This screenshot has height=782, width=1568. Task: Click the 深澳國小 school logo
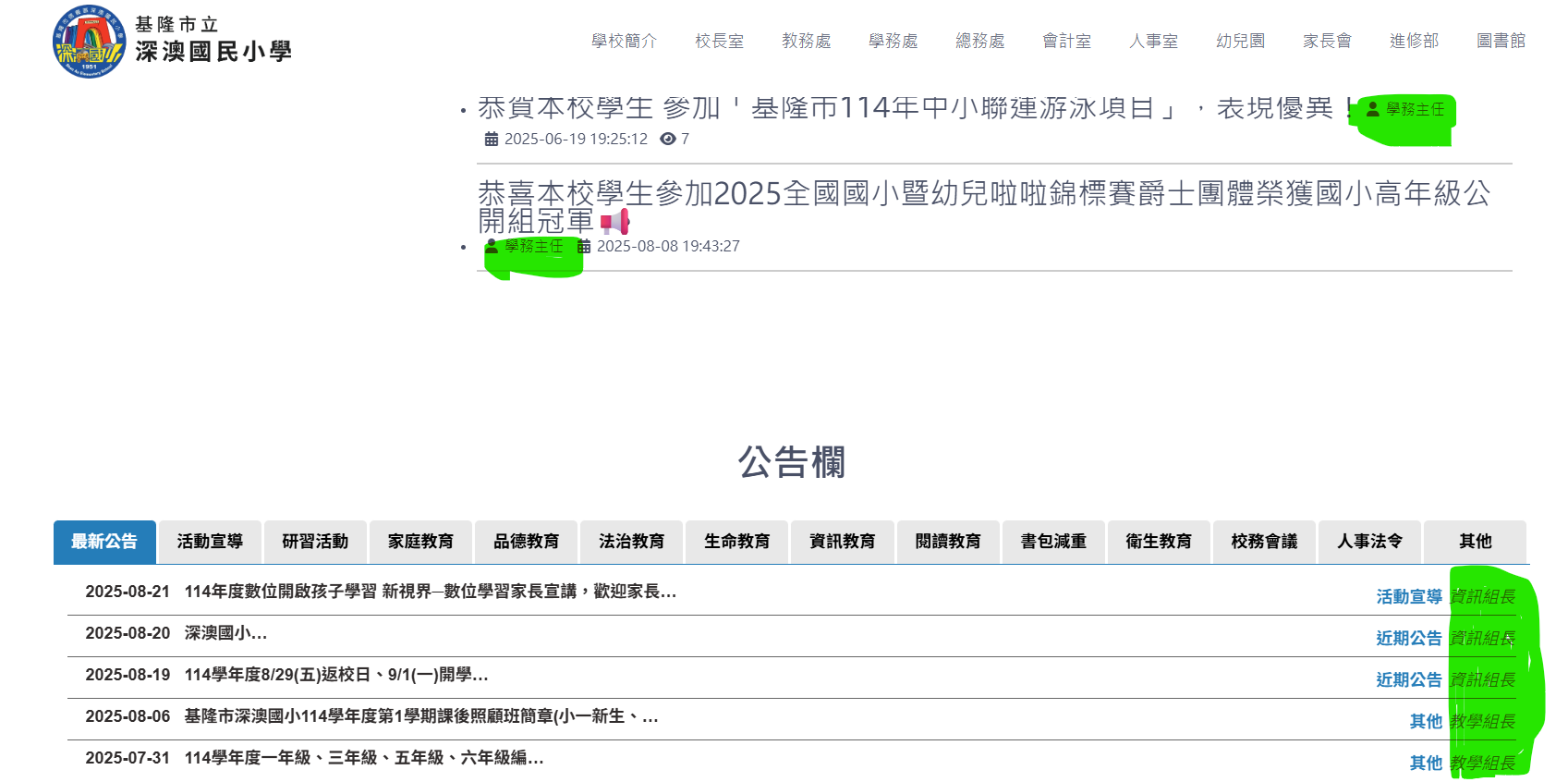89,42
